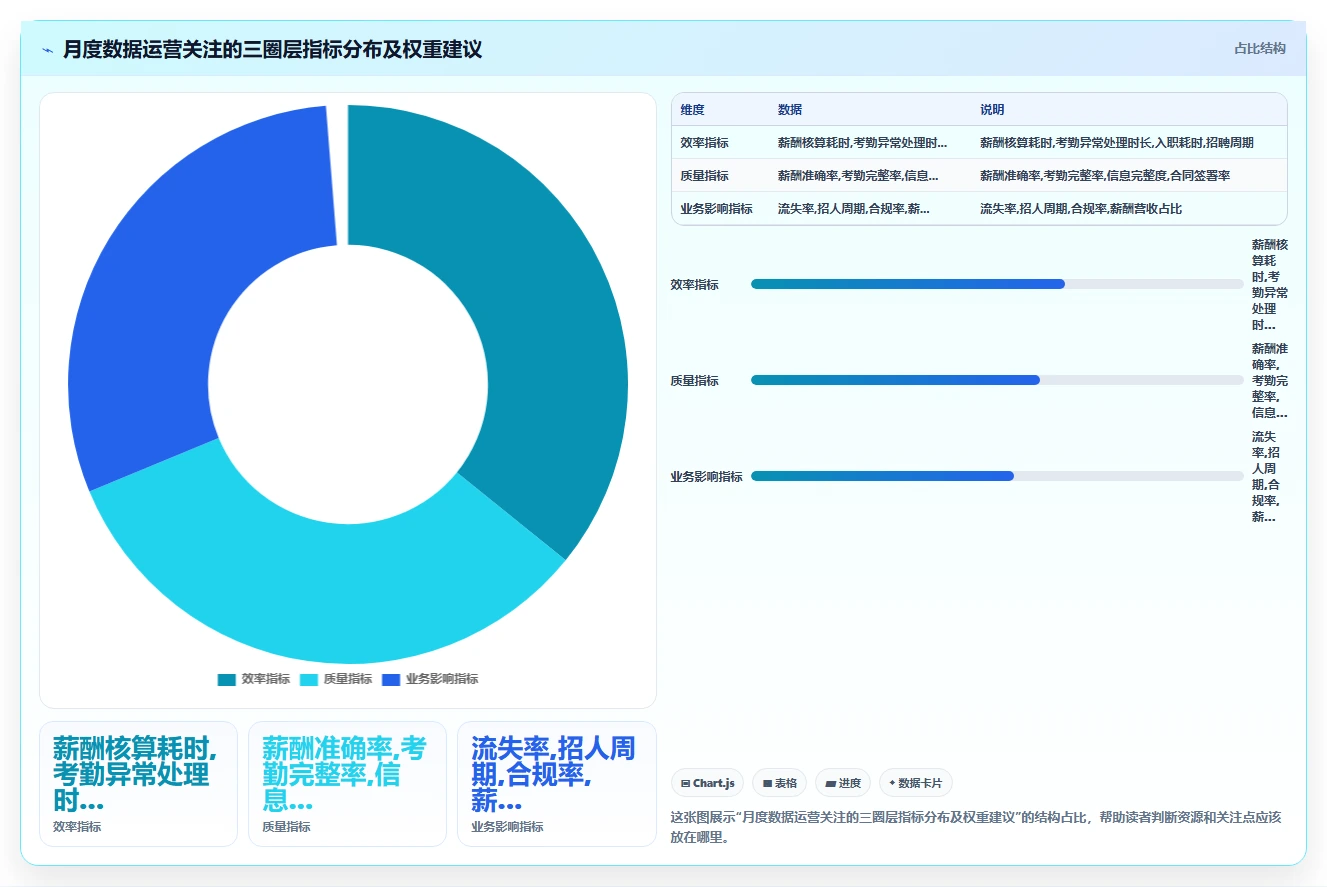Click the 数据卡片 tag button

click(915, 783)
